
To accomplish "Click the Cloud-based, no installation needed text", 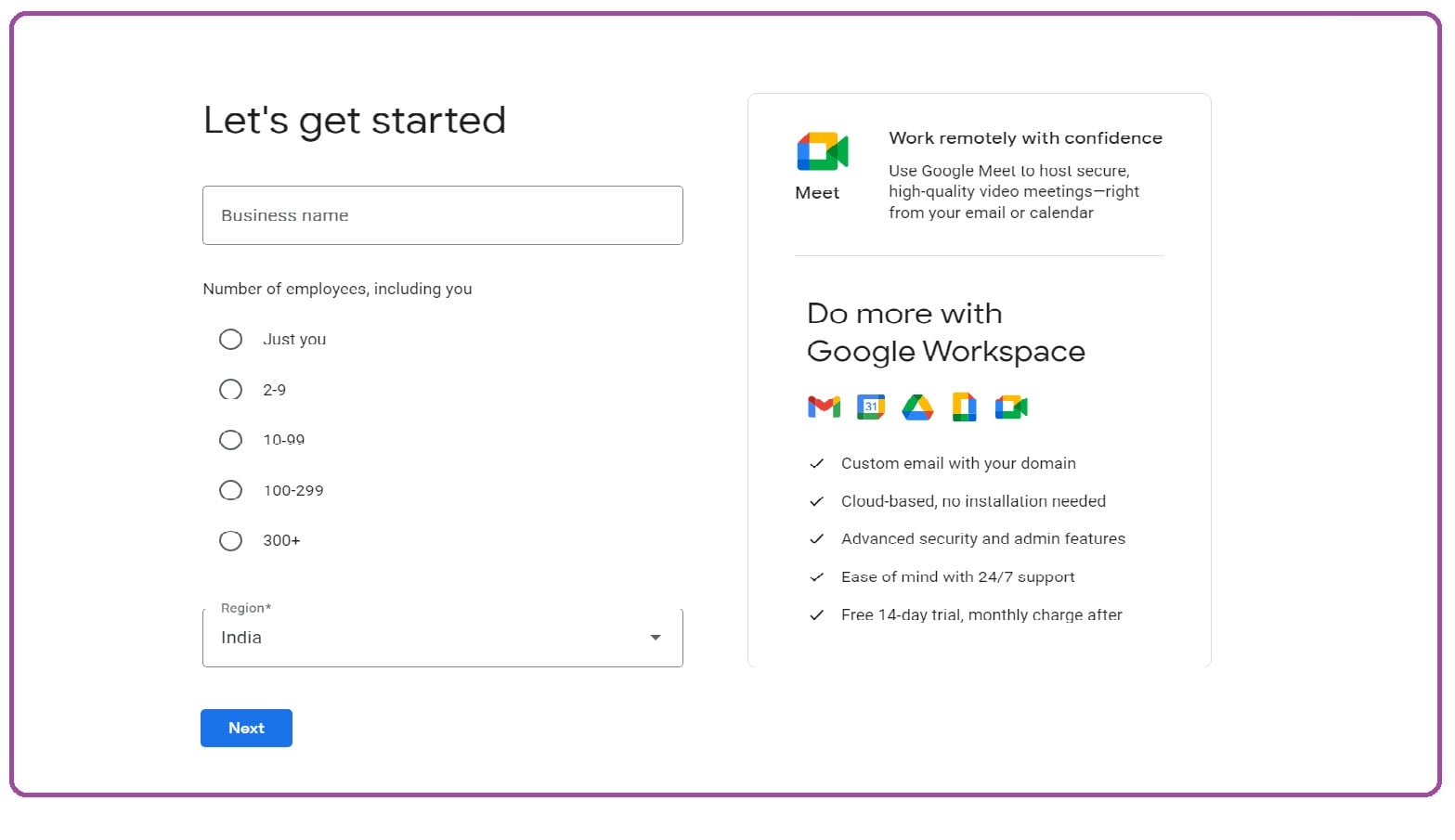I will (x=973, y=501).
